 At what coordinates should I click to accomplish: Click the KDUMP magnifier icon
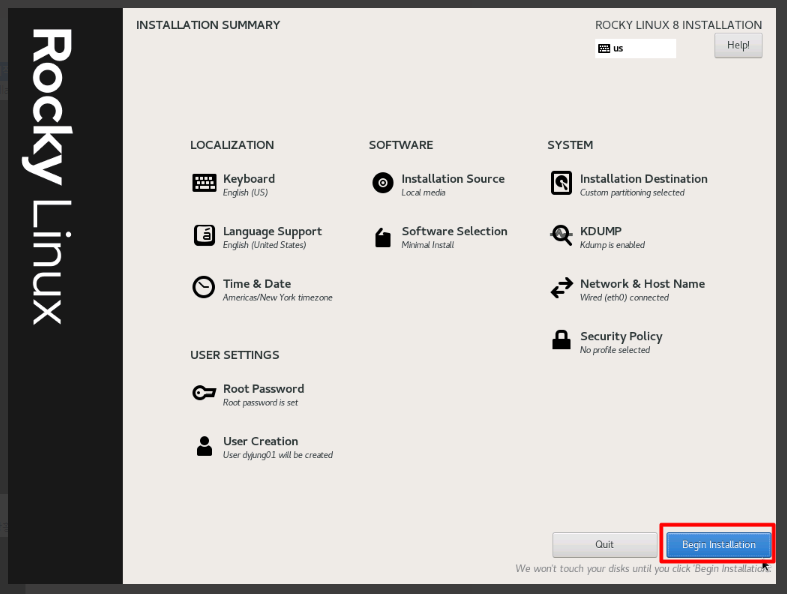[561, 235]
